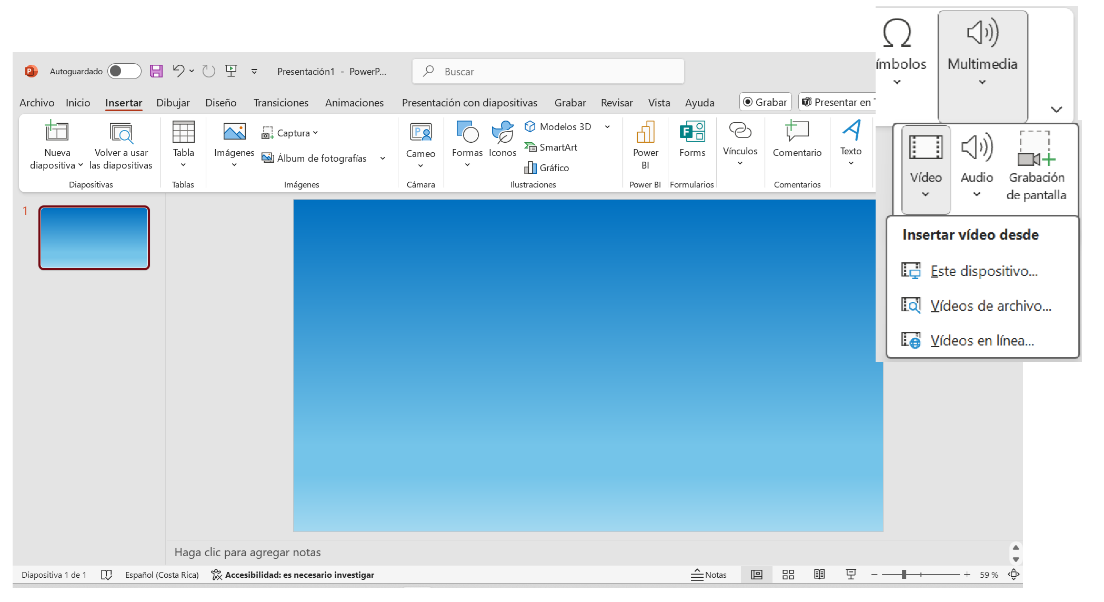1104x602 pixels.
Task: Add a Comentario to the slide
Action: (x=796, y=133)
